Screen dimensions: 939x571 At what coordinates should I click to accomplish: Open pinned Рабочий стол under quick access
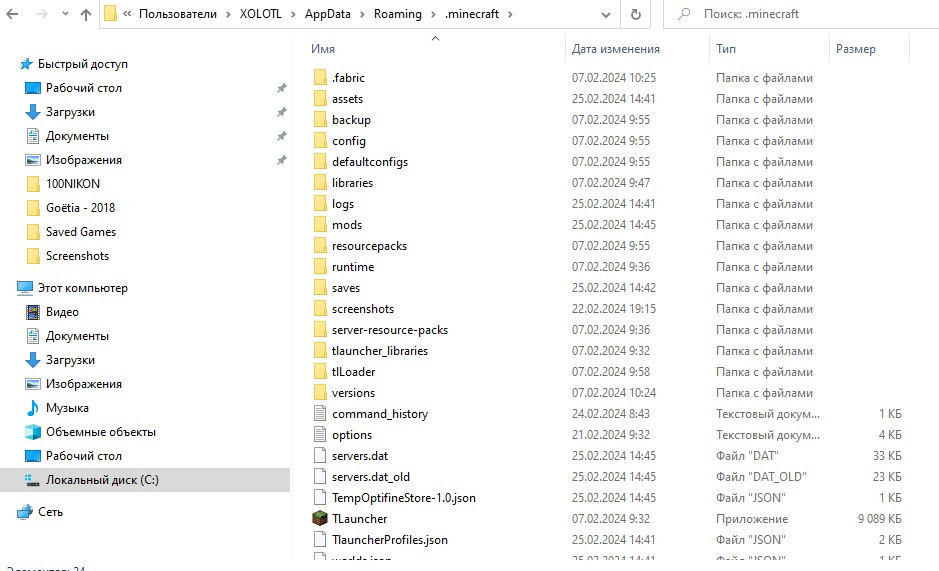tap(84, 88)
